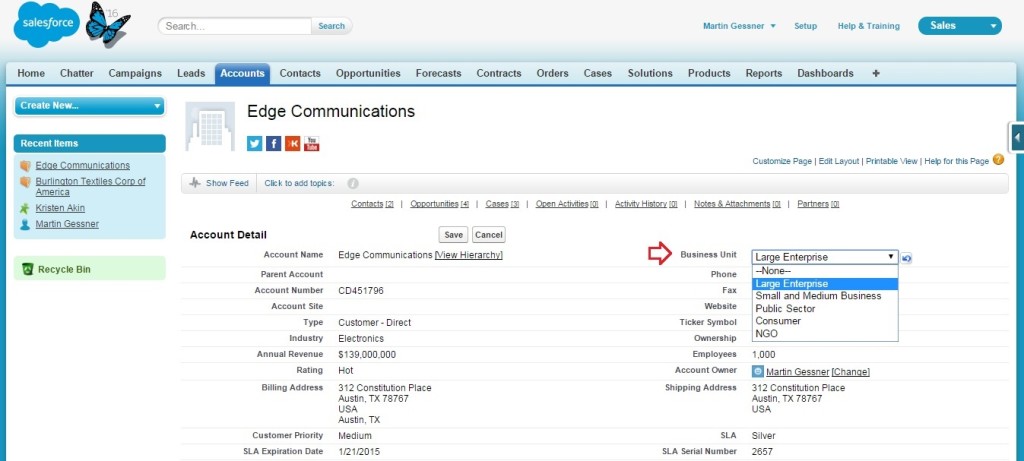Click Show Feed

click(x=227, y=183)
